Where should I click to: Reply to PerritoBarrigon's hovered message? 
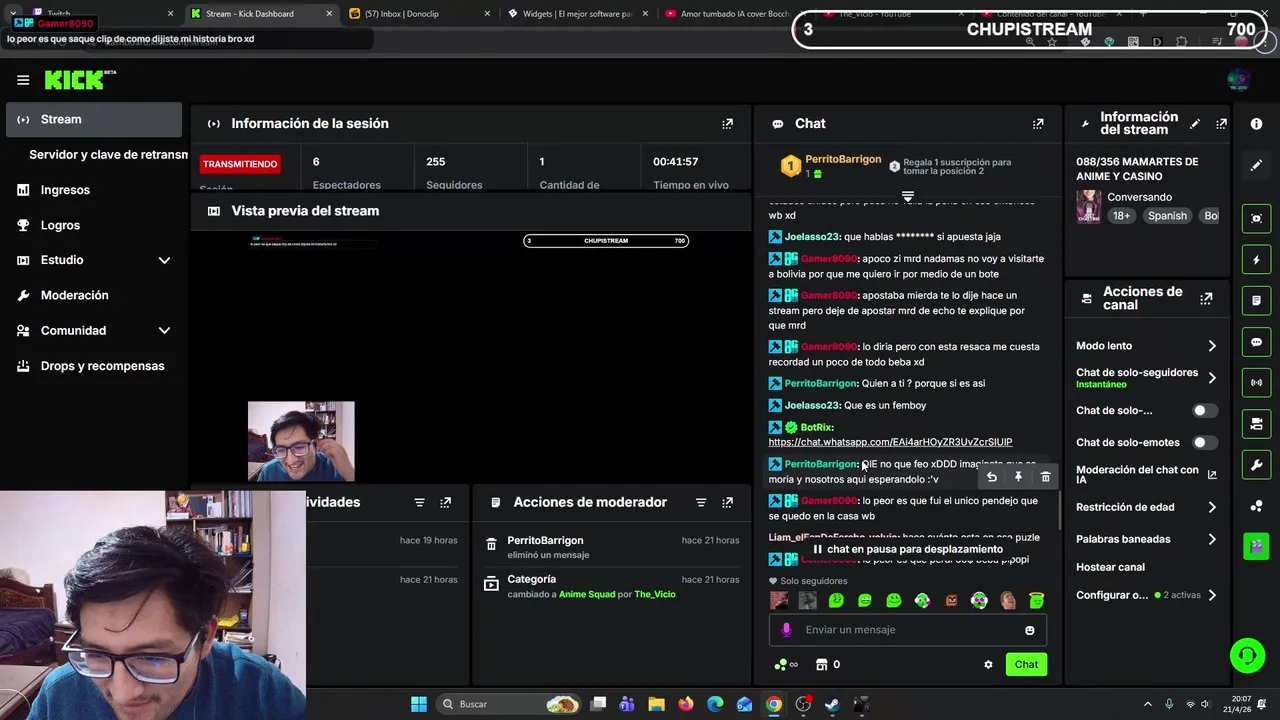pyautogui.click(x=991, y=477)
